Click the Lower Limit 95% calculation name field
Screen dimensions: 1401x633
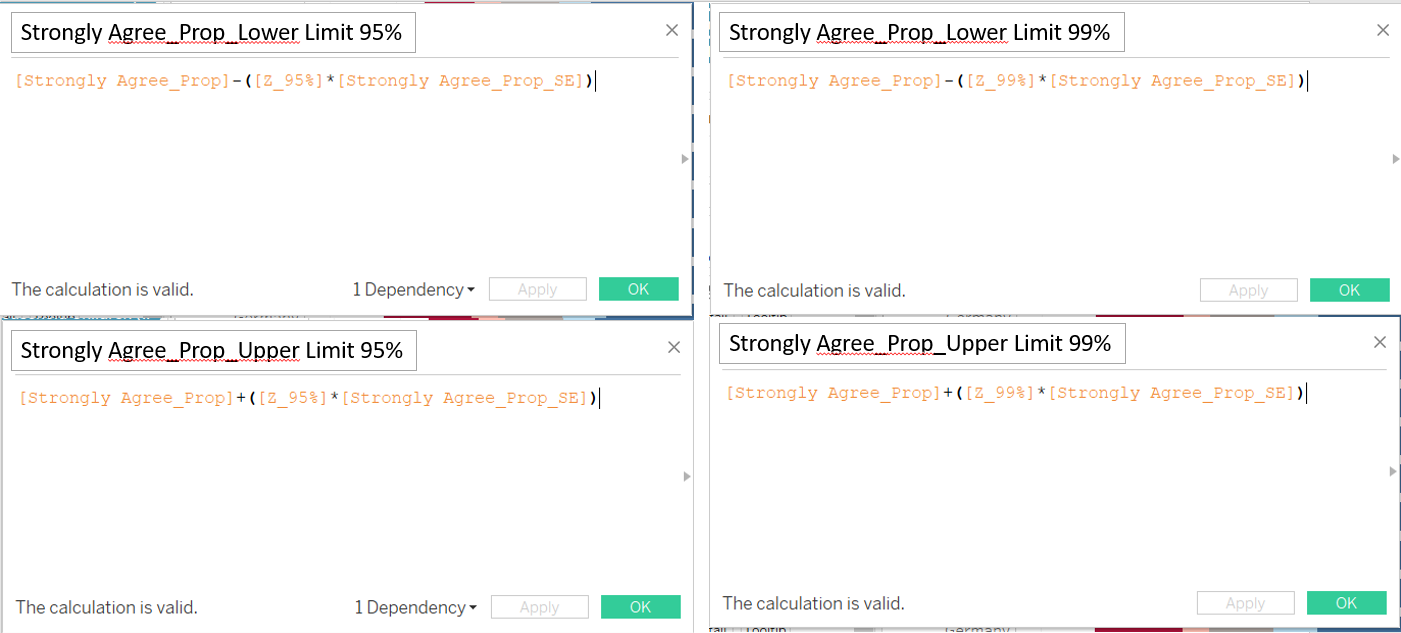[x=212, y=33]
